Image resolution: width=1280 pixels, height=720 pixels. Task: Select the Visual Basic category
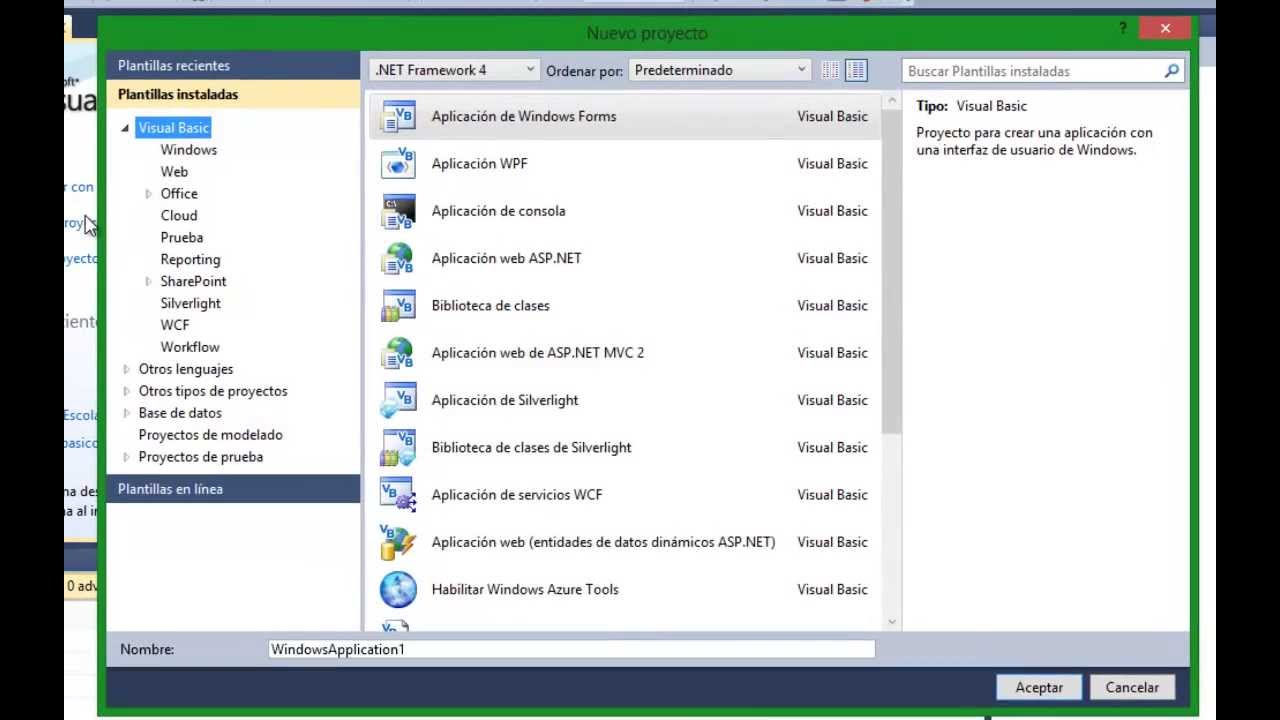[x=174, y=128]
